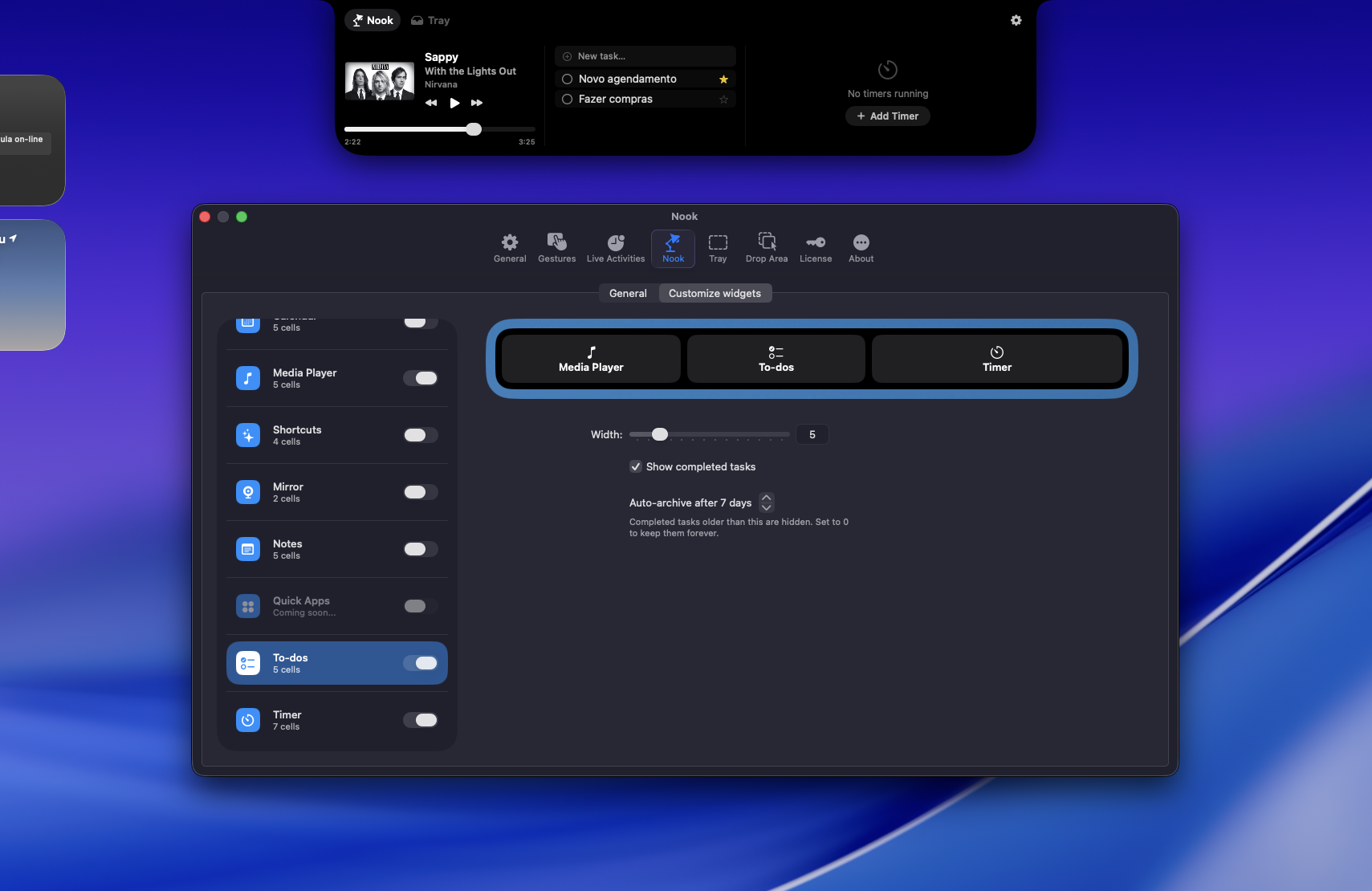Open Drop Area settings
Screen dimensions: 1372x891
click(x=767, y=248)
